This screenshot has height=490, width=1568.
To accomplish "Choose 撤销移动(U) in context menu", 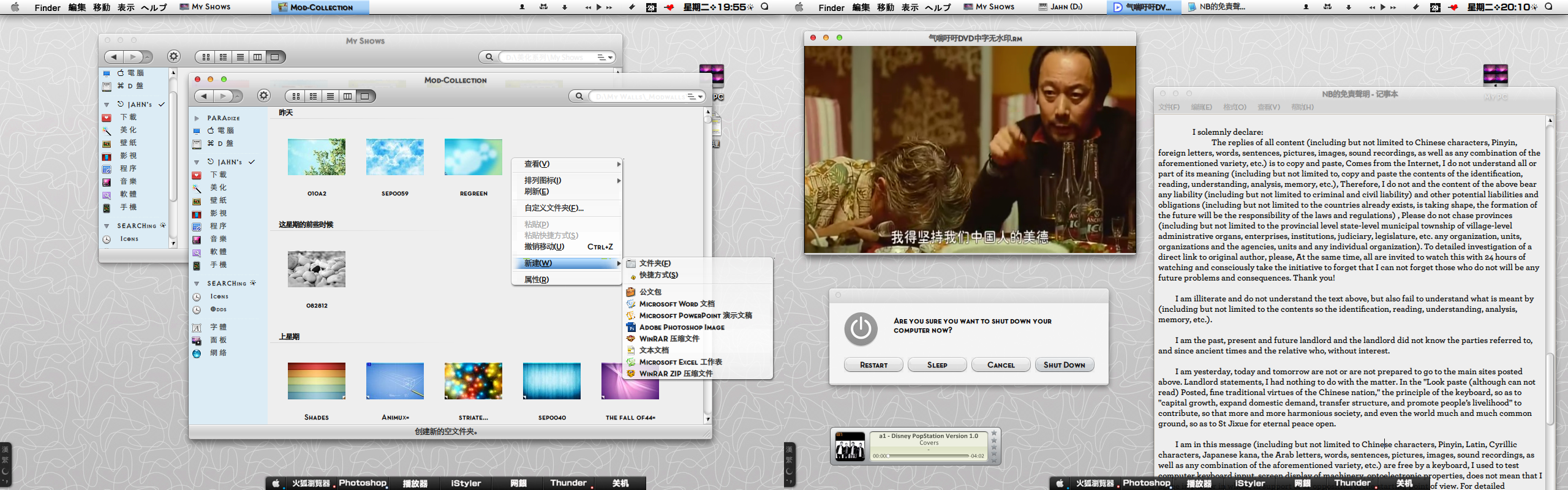I will point(567,247).
